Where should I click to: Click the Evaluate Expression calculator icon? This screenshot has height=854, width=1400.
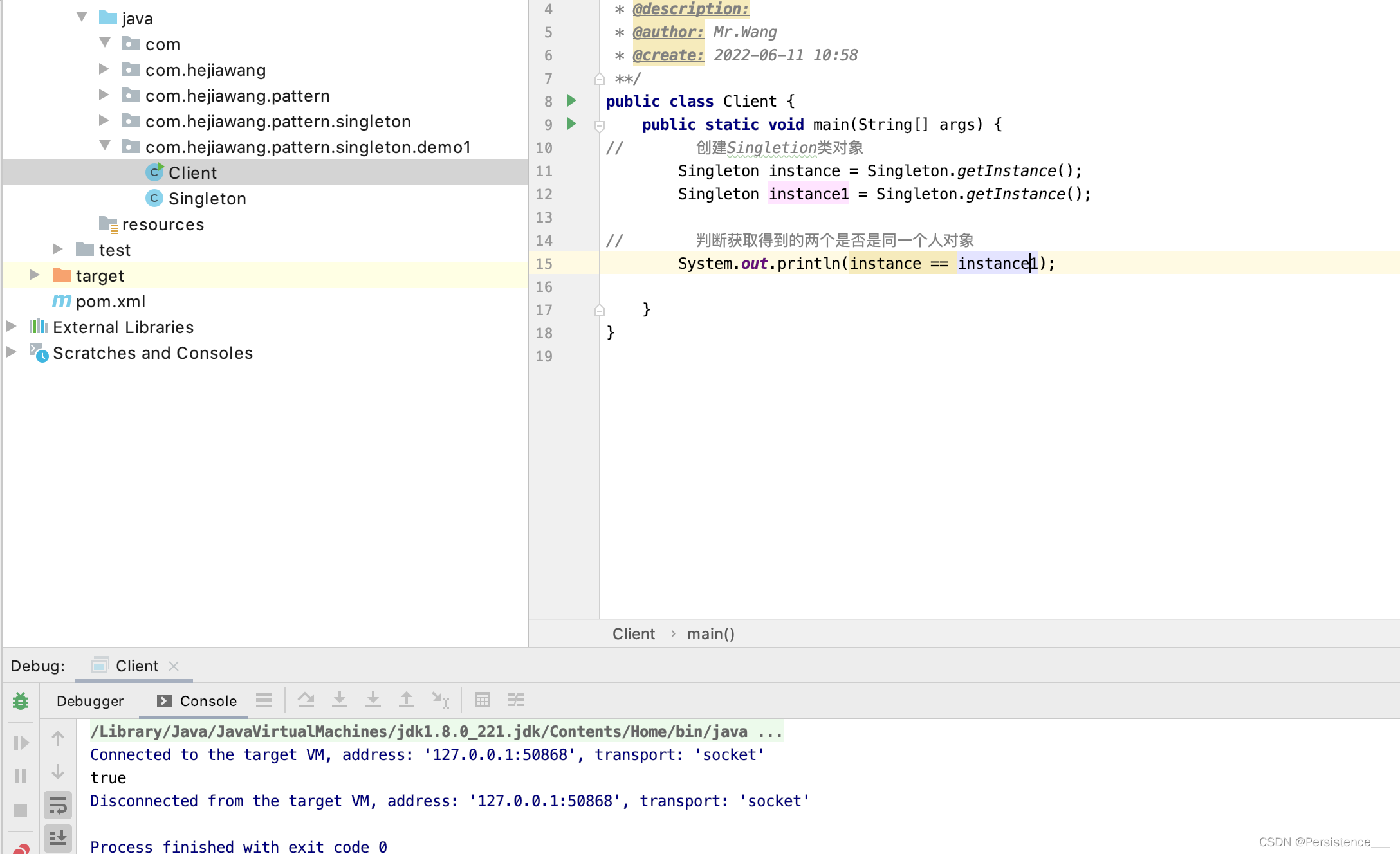coord(483,700)
